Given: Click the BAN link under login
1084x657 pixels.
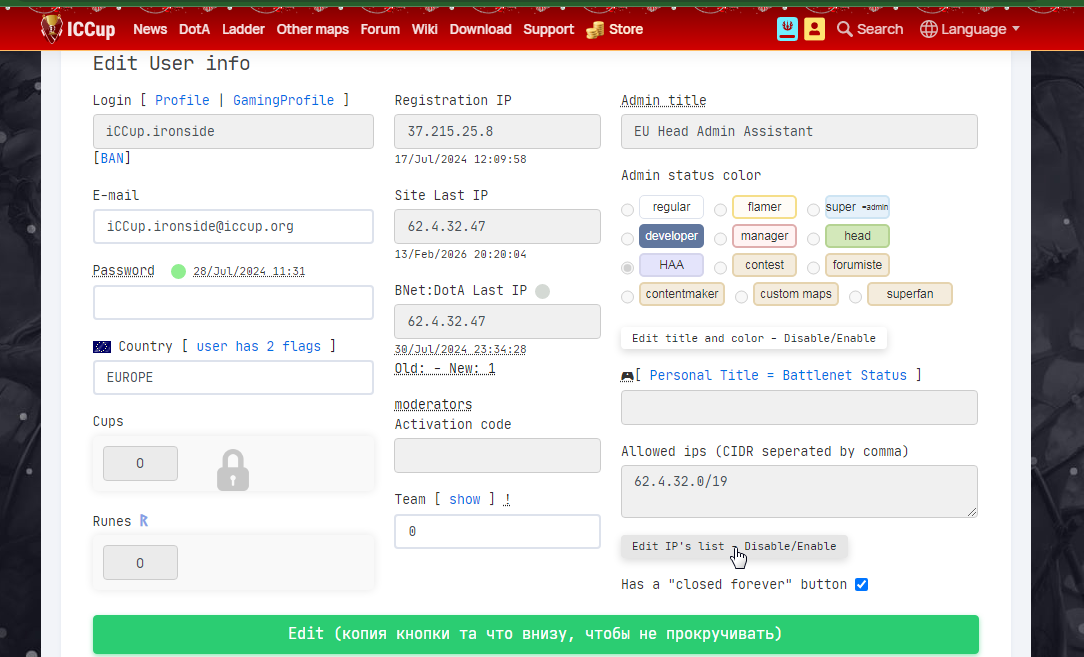Looking at the screenshot, I should [x=112, y=158].
